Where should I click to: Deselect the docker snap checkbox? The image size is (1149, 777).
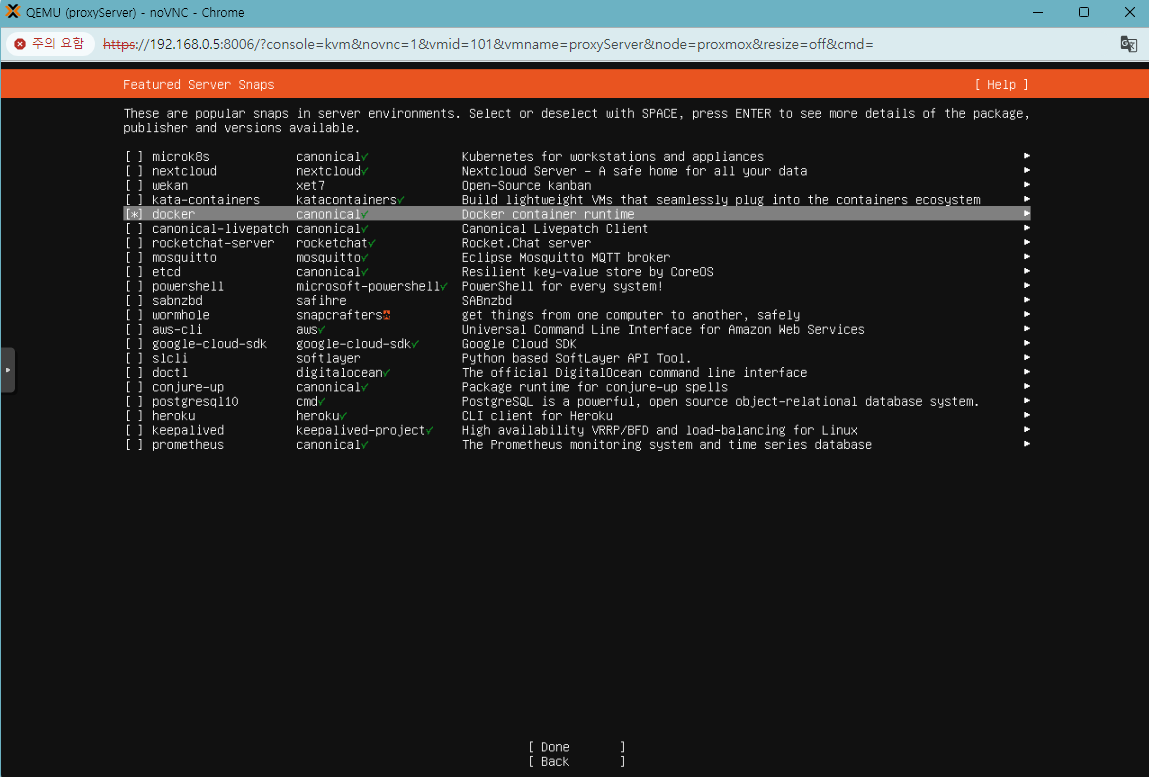pyautogui.click(x=134, y=214)
